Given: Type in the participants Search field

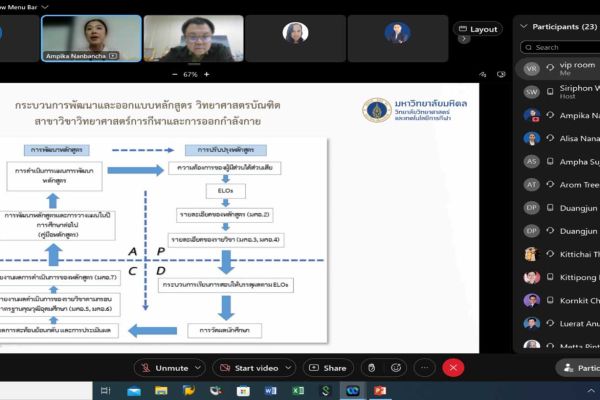Looking at the screenshot, I should (x=565, y=47).
